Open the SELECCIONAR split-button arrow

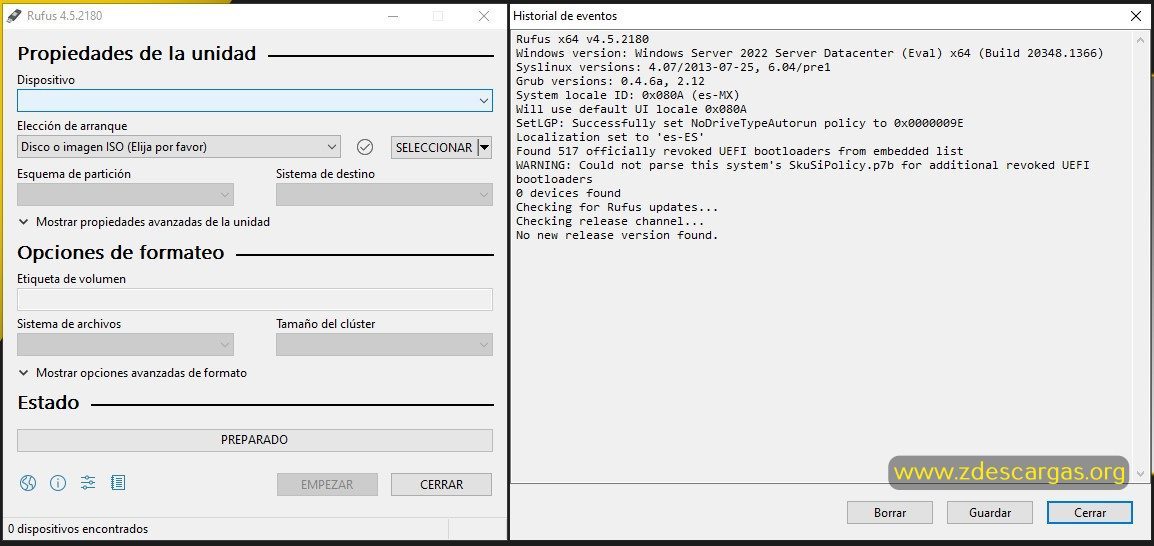pyautogui.click(x=484, y=147)
